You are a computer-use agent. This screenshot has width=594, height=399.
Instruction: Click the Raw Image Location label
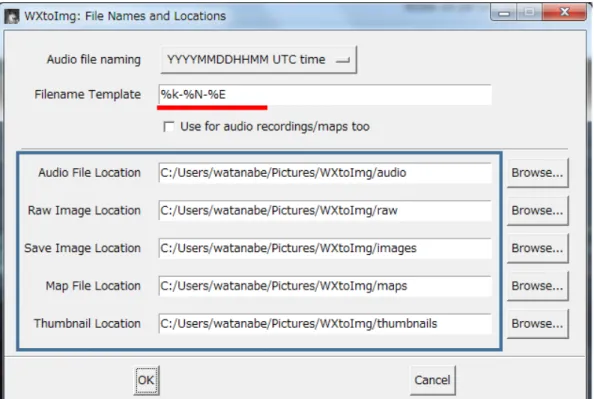[84, 211]
